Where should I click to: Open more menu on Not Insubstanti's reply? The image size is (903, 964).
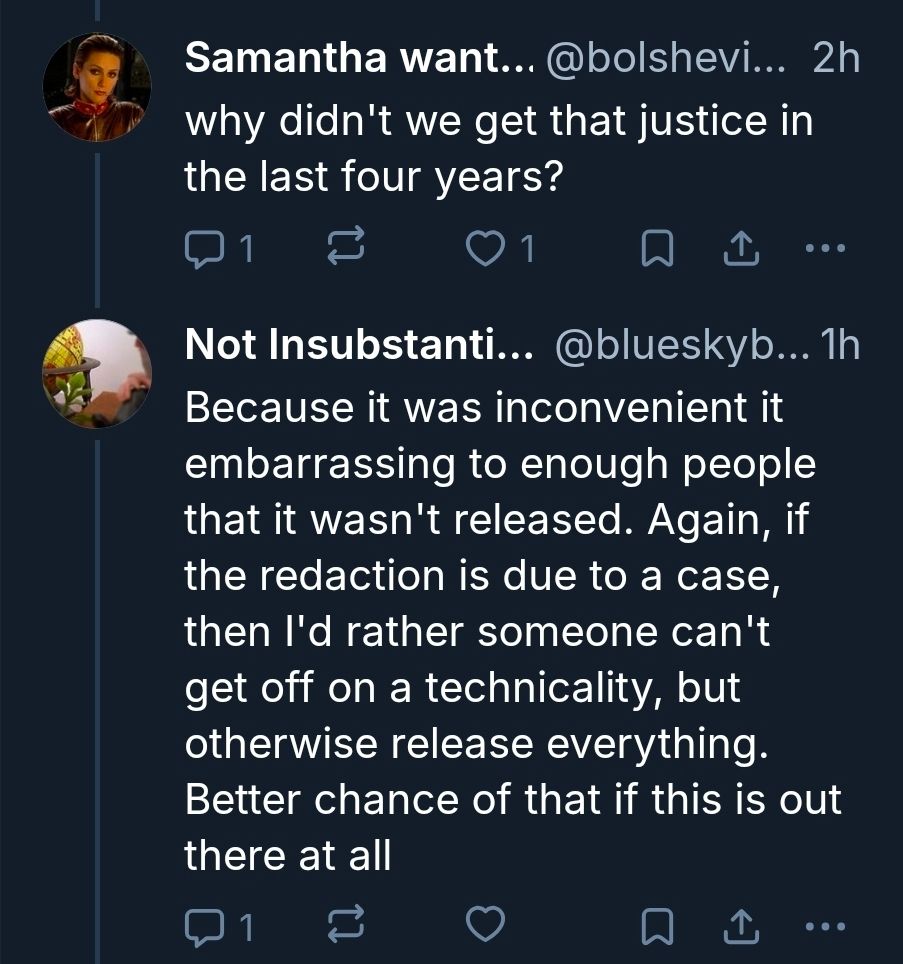point(827,929)
